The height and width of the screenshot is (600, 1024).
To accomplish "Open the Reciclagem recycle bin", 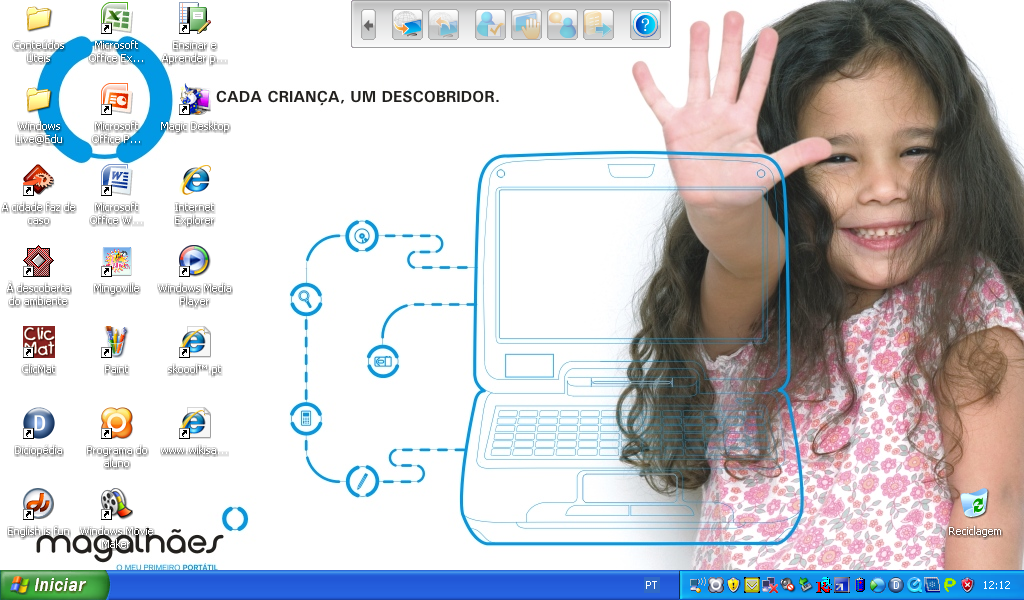I will point(975,513).
